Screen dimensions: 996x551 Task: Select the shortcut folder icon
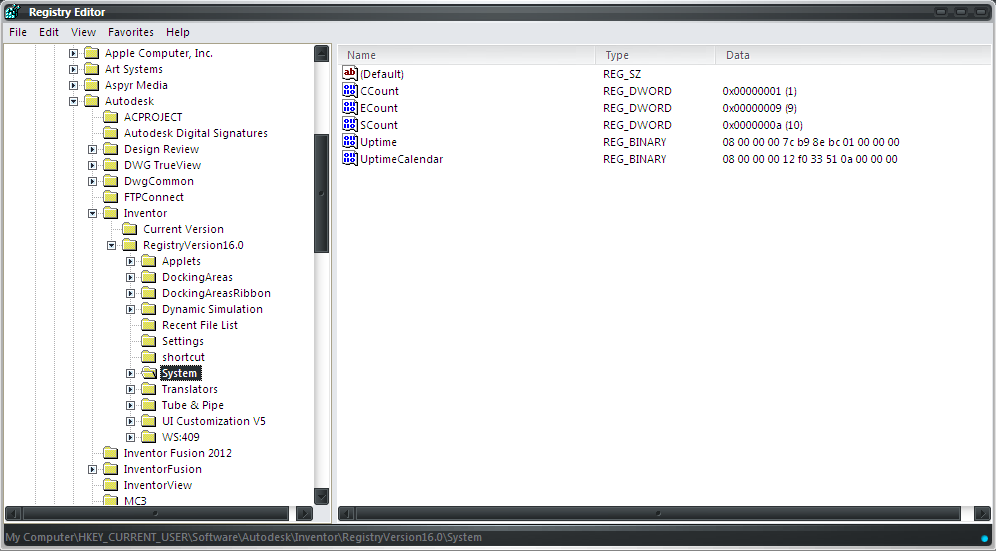(x=149, y=357)
